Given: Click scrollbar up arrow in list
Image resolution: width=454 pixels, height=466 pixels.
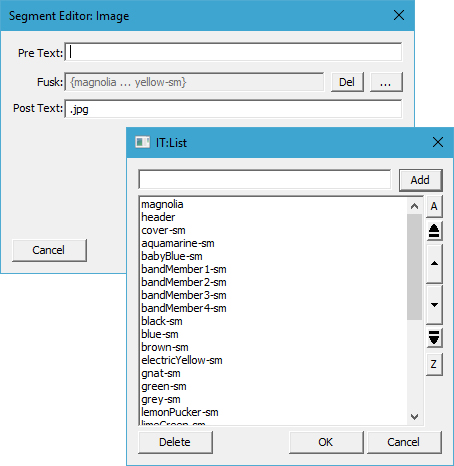Looking at the screenshot, I should click(414, 206).
